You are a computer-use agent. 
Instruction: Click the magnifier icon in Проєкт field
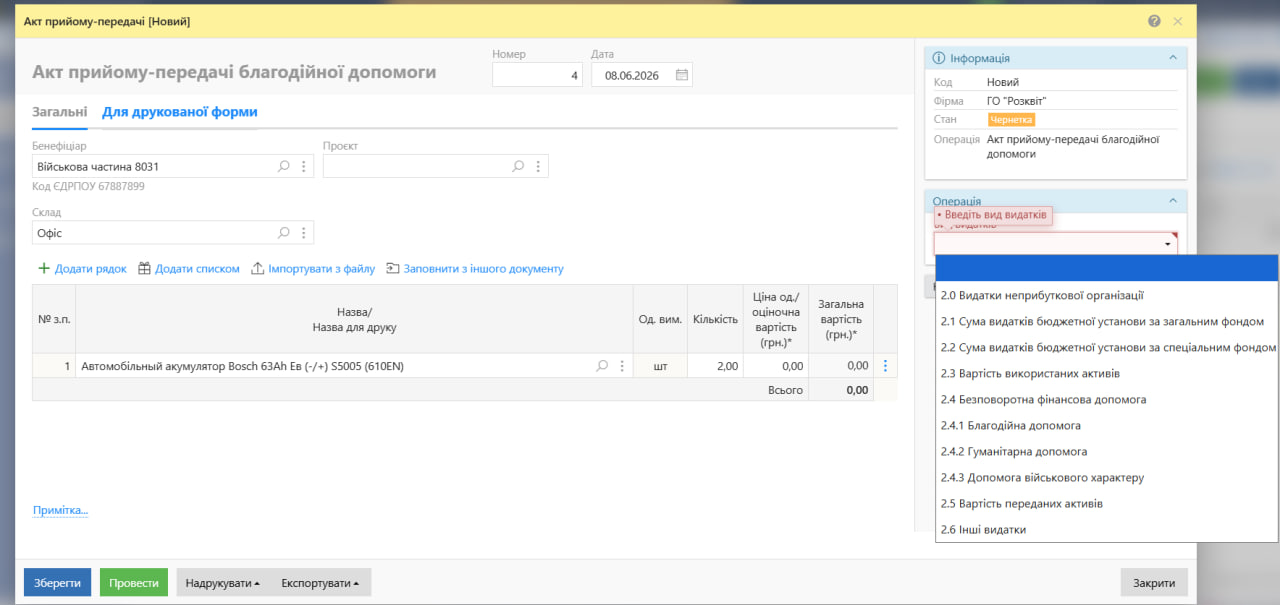point(518,166)
